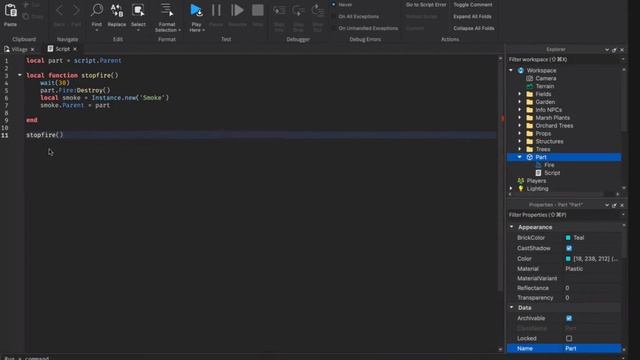Click the Paste clipboard icon
This screenshot has width=640, height=360.
click(10, 10)
